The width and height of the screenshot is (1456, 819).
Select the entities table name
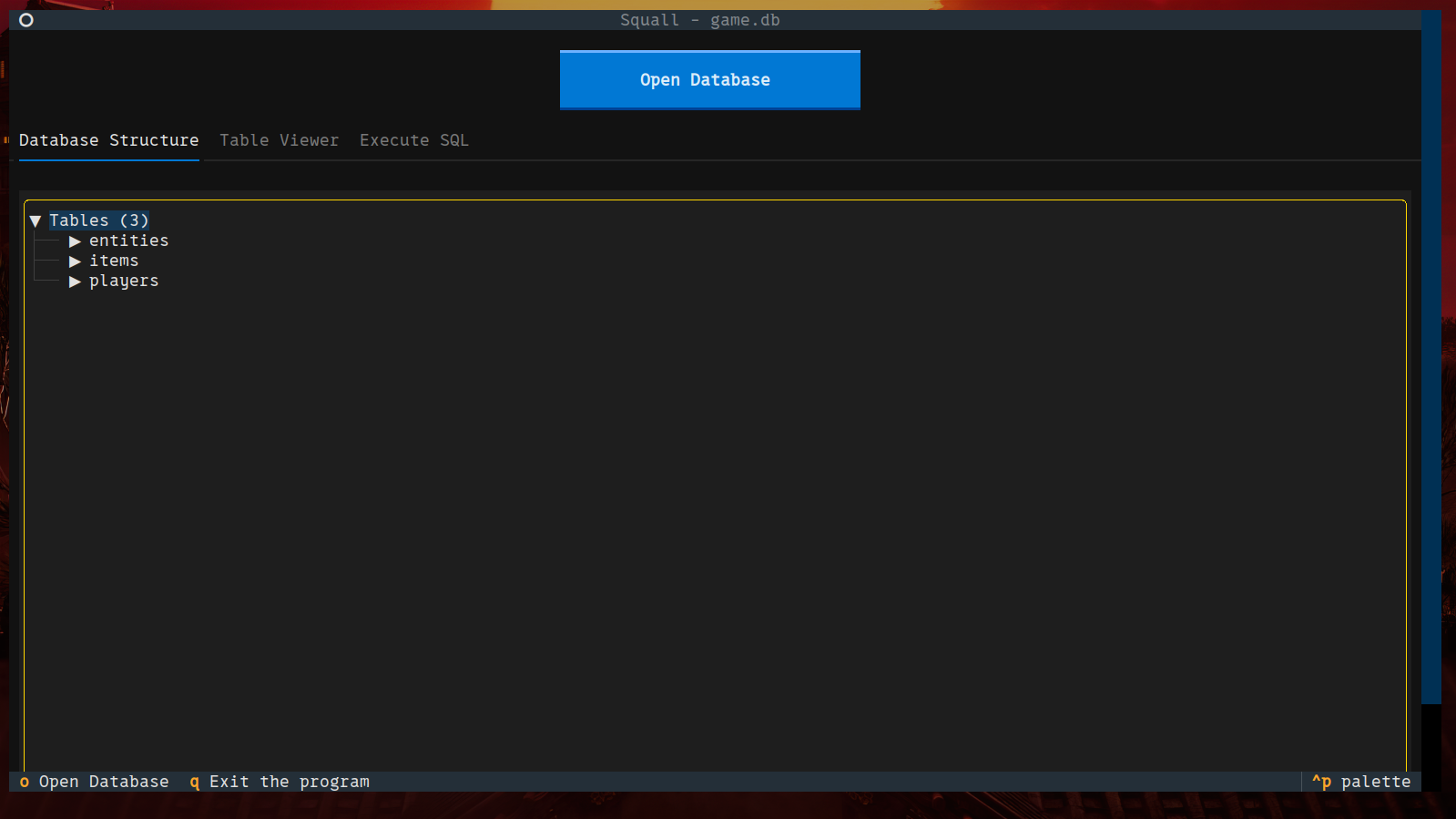pos(128,241)
